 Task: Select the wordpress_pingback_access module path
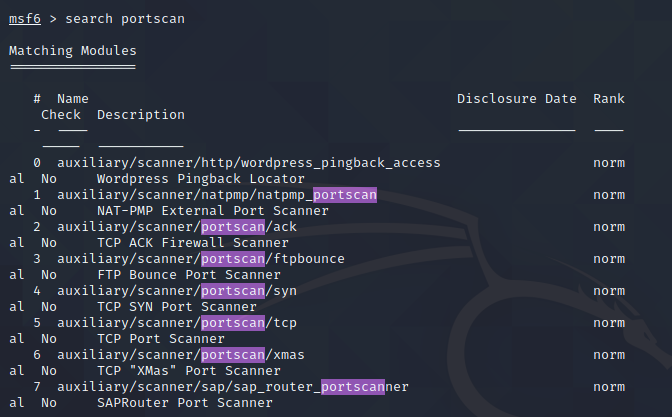tap(249, 163)
